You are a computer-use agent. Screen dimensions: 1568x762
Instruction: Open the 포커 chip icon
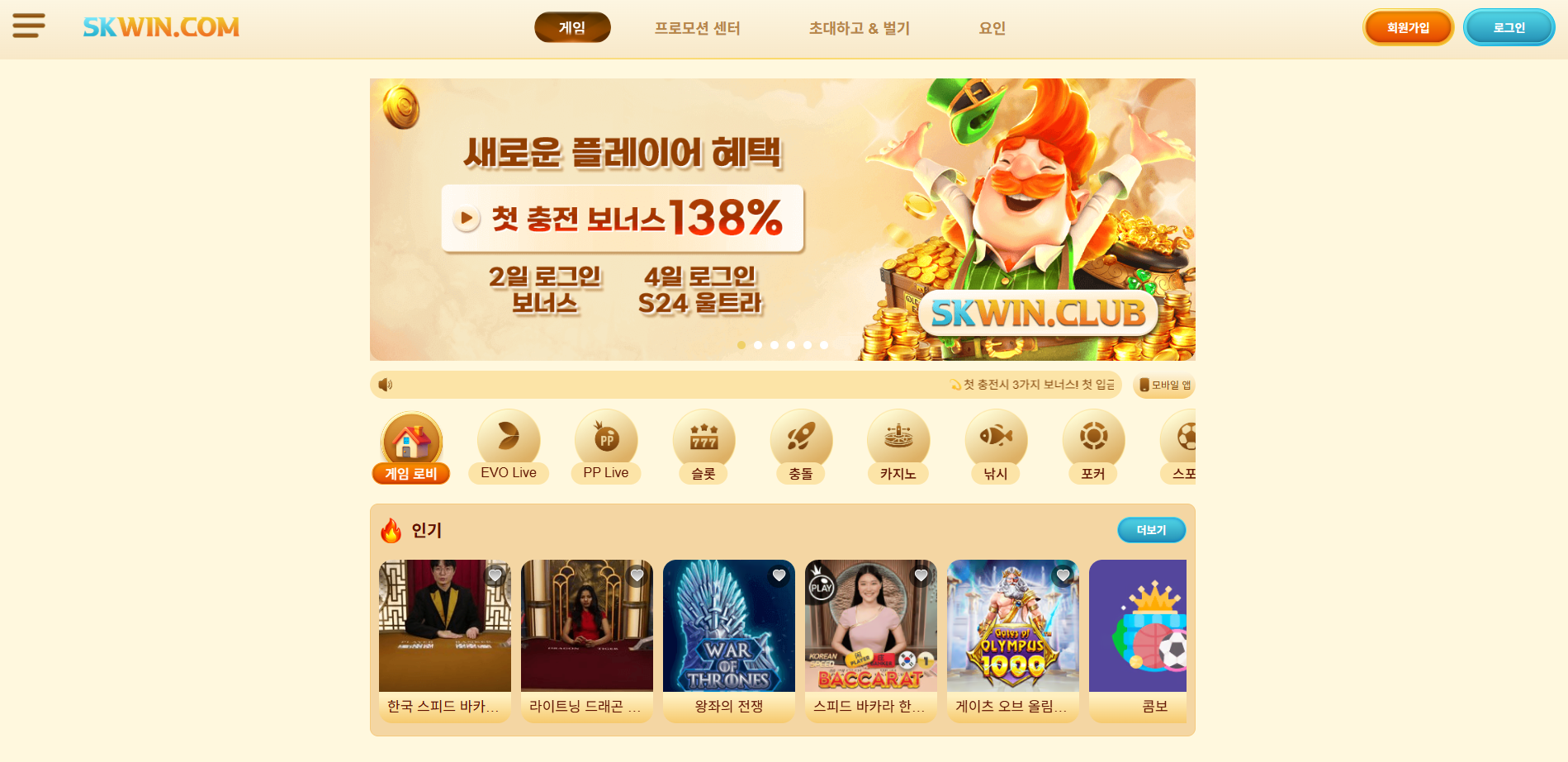point(1093,438)
